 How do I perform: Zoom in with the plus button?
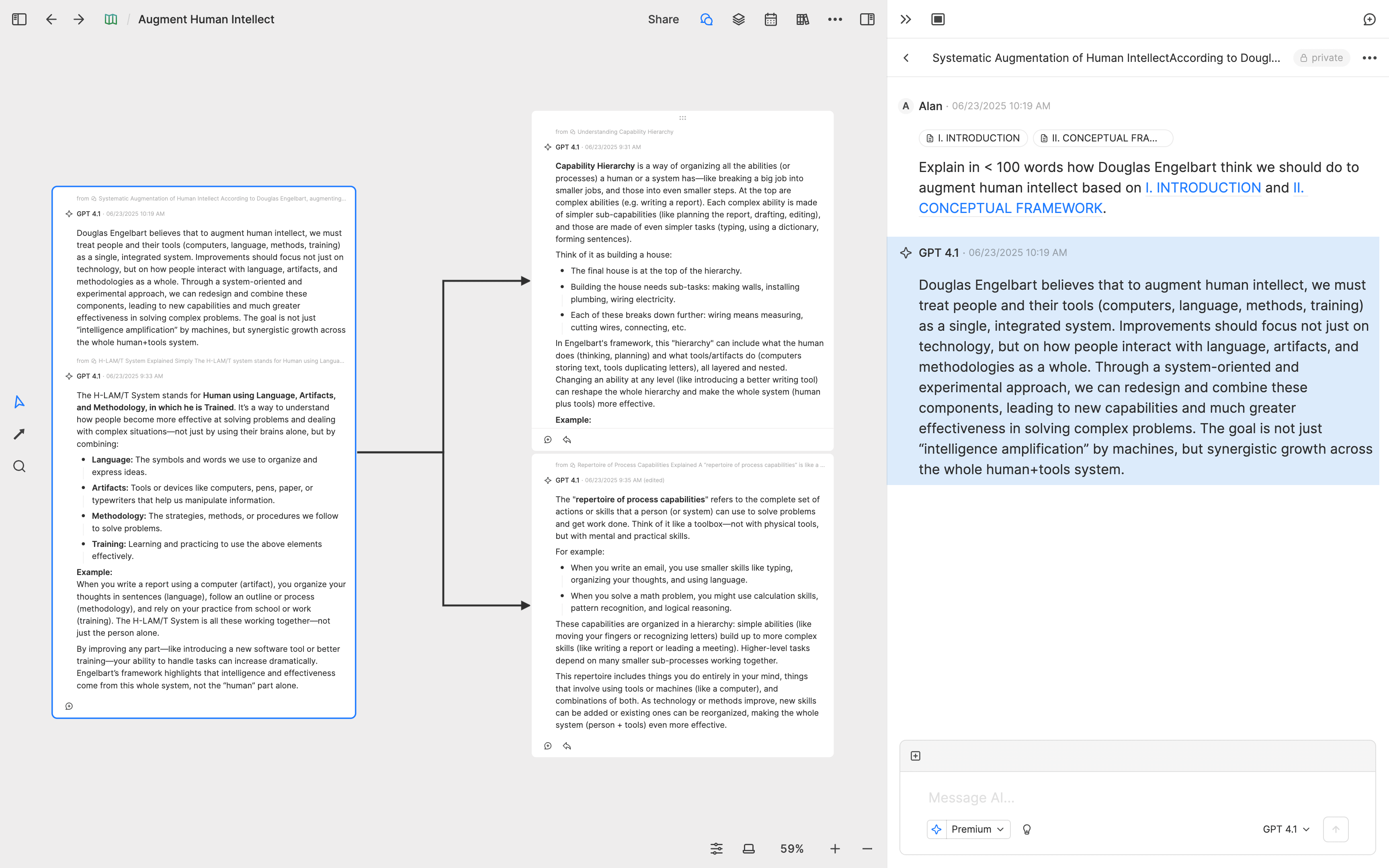(x=834, y=848)
